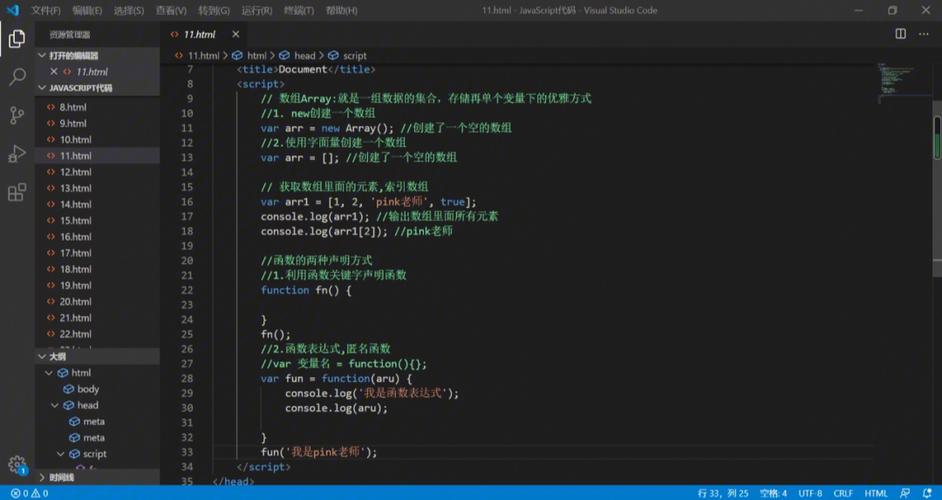This screenshot has width=942, height=500.
Task: Close the 11.html editor tab
Action: tap(236, 34)
